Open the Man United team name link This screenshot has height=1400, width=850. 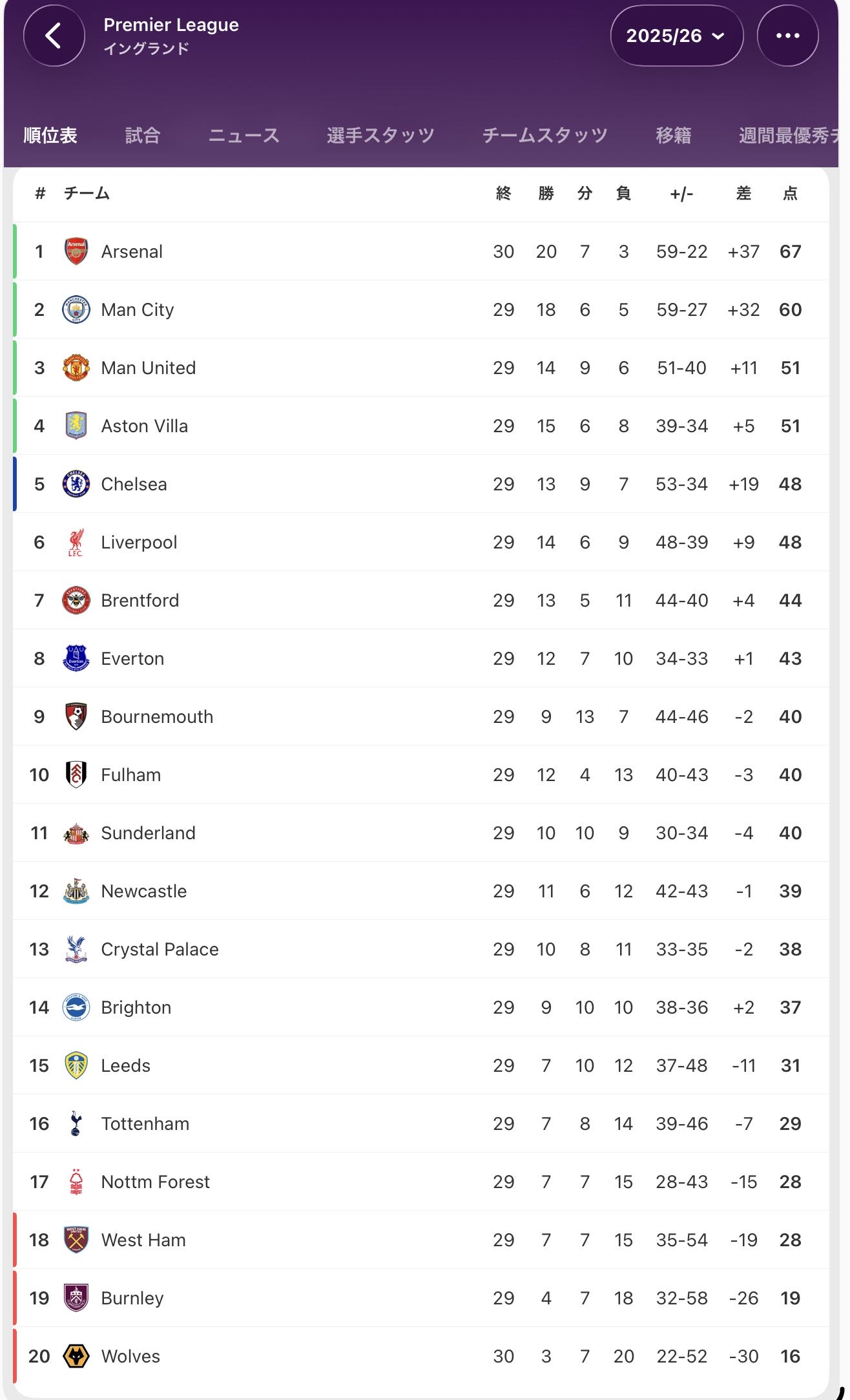coord(148,368)
